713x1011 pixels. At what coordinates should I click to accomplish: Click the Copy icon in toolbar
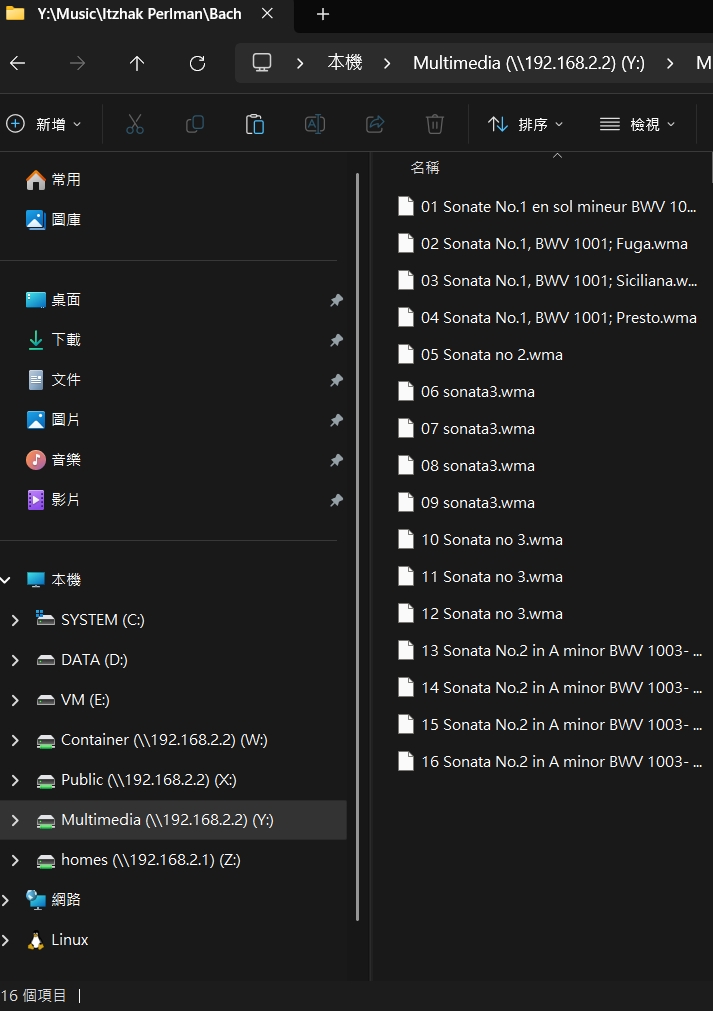click(195, 124)
